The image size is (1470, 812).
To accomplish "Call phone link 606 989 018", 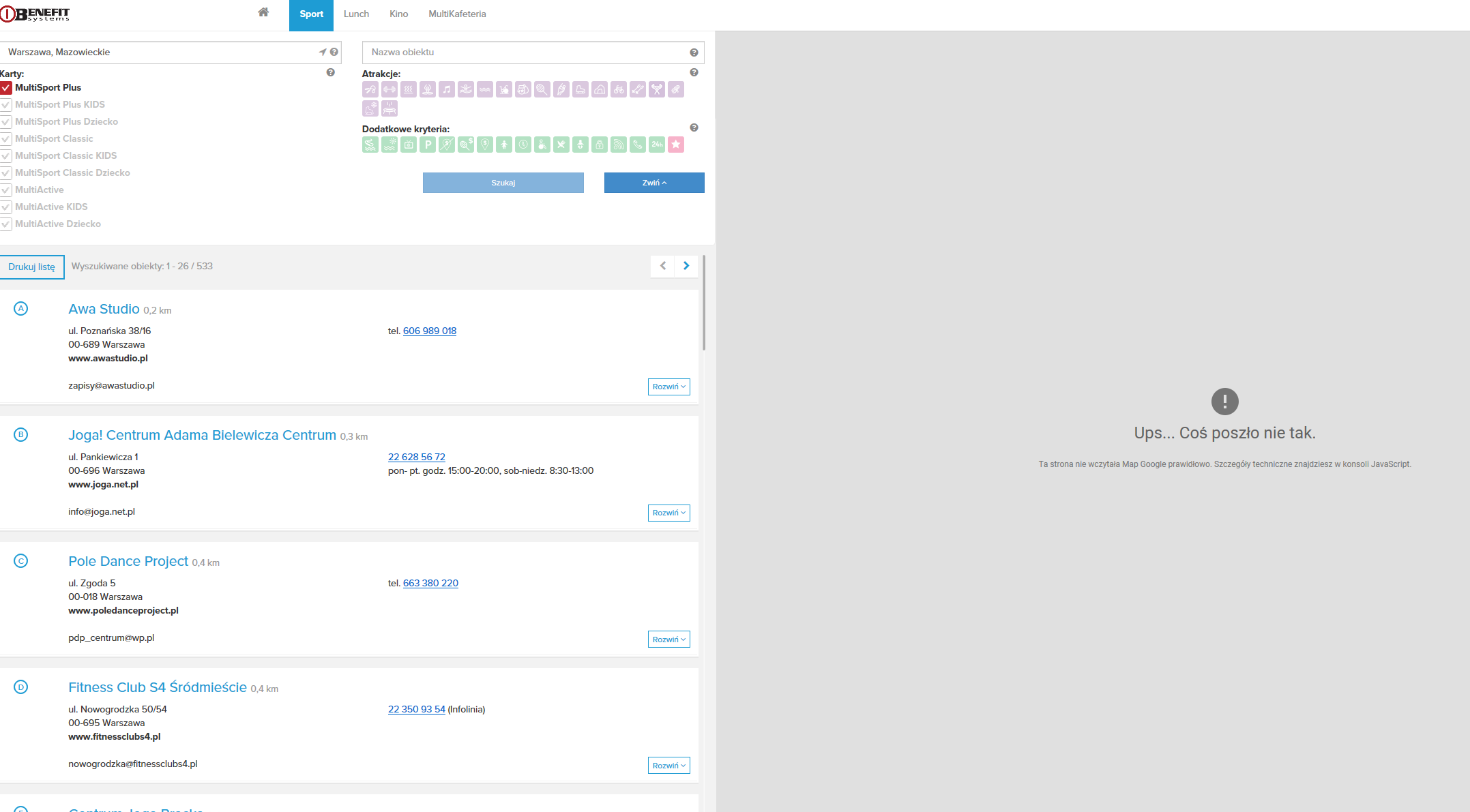I will pyautogui.click(x=430, y=331).
